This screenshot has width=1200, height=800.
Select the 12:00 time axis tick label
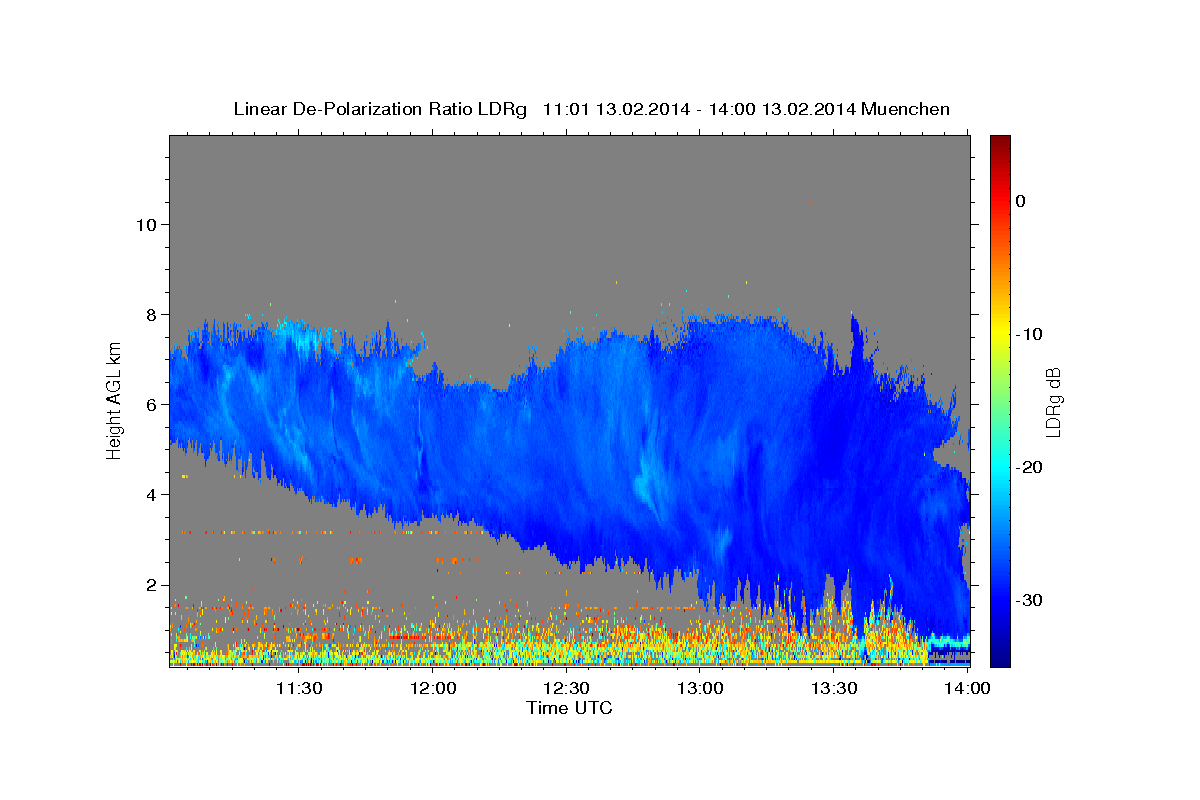coord(433,688)
